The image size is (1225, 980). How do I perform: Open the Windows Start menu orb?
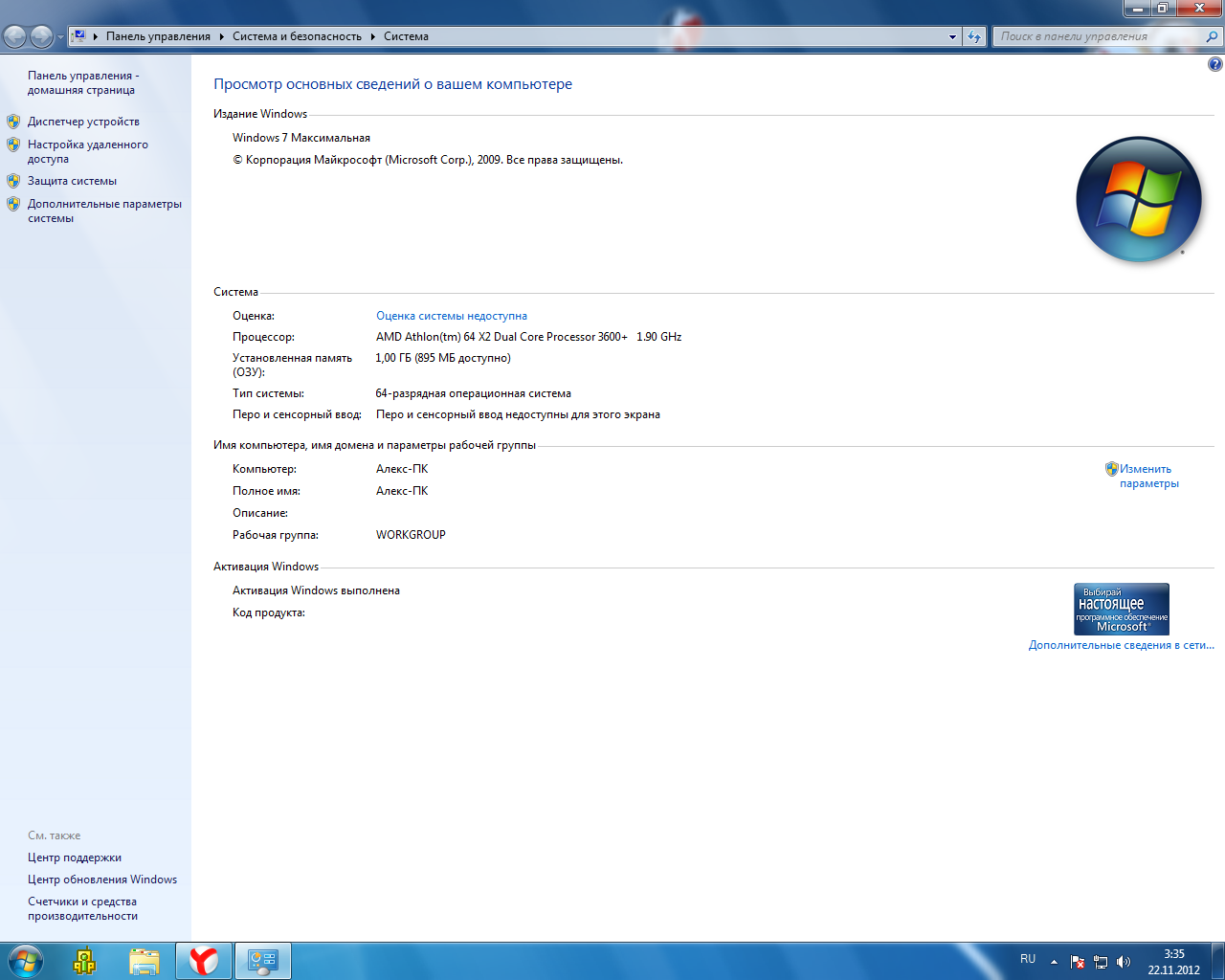[25, 961]
